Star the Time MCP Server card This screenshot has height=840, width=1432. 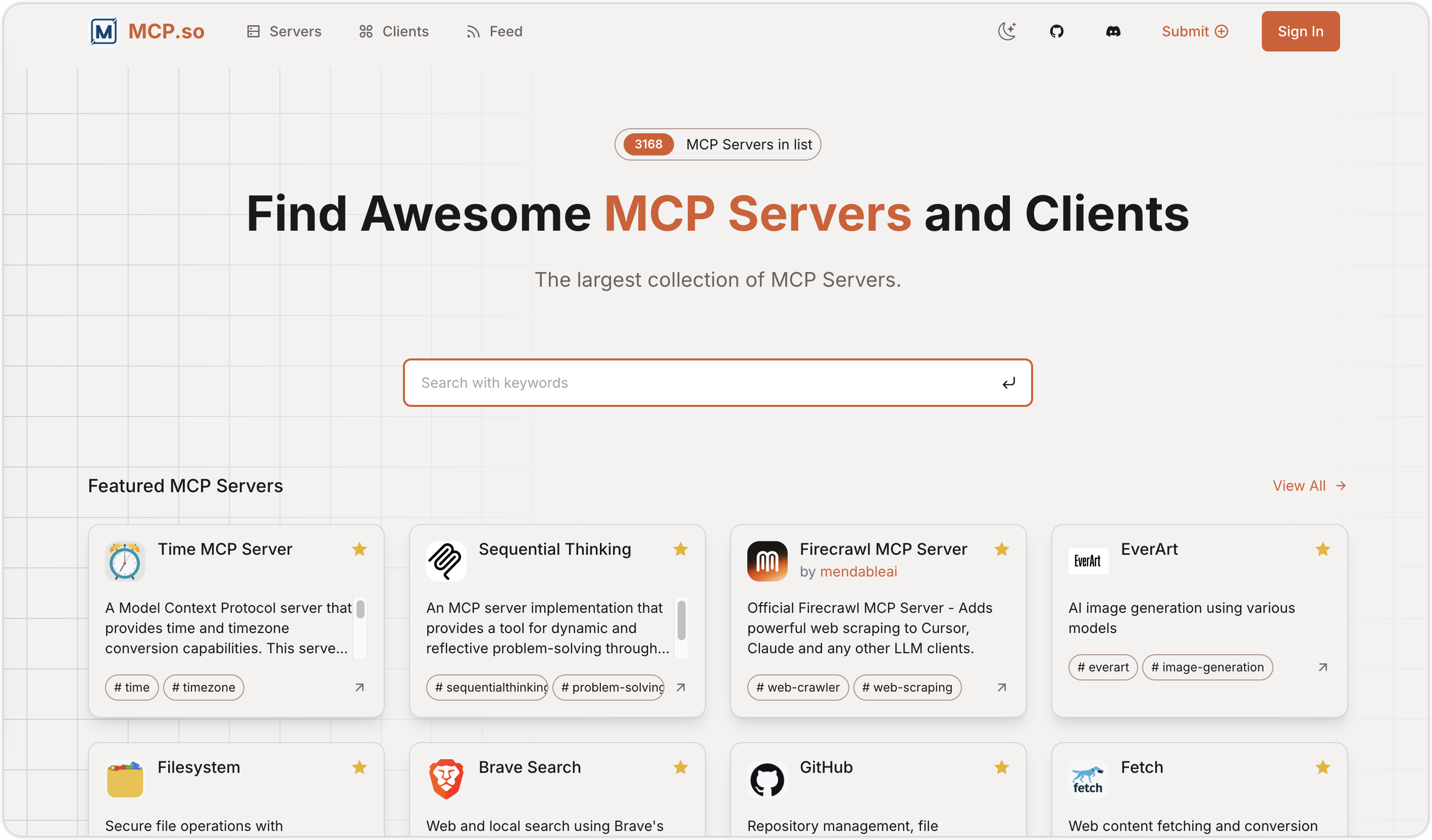click(x=359, y=549)
